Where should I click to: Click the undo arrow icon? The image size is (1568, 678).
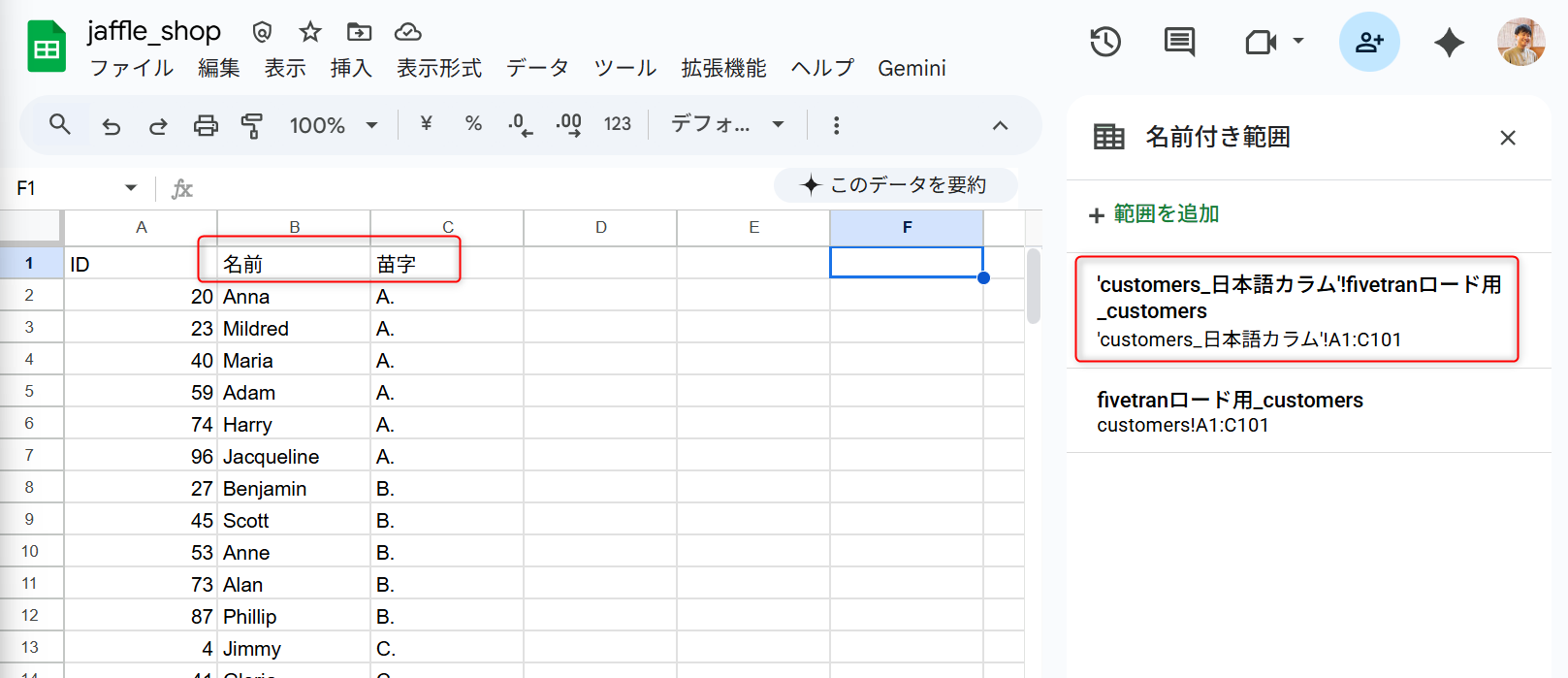(x=112, y=125)
